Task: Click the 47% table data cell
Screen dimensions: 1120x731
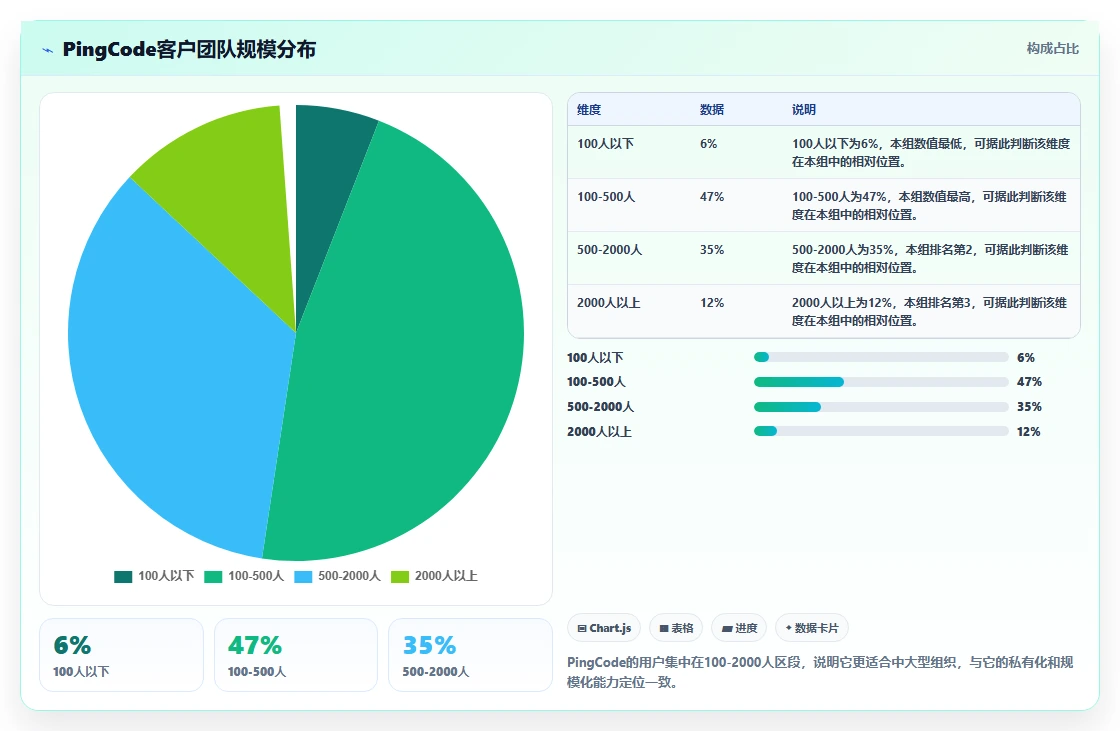Action: tap(712, 197)
